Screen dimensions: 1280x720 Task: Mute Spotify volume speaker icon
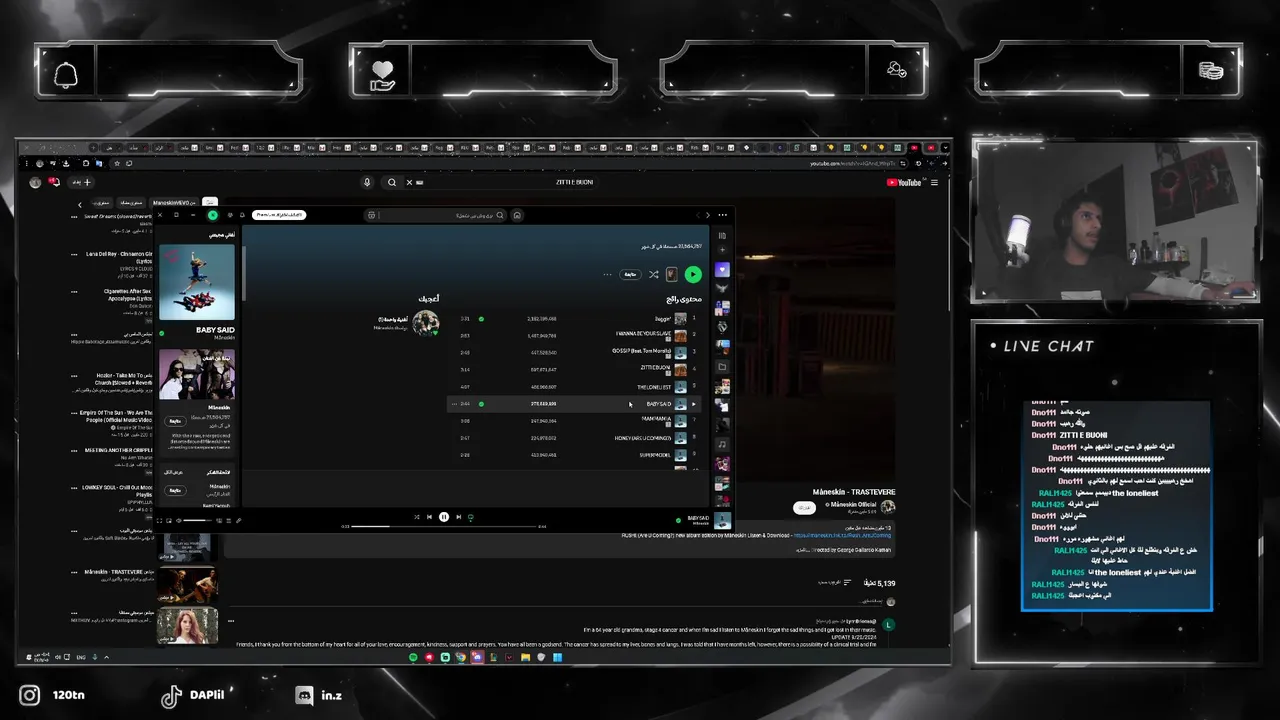[x=178, y=520]
